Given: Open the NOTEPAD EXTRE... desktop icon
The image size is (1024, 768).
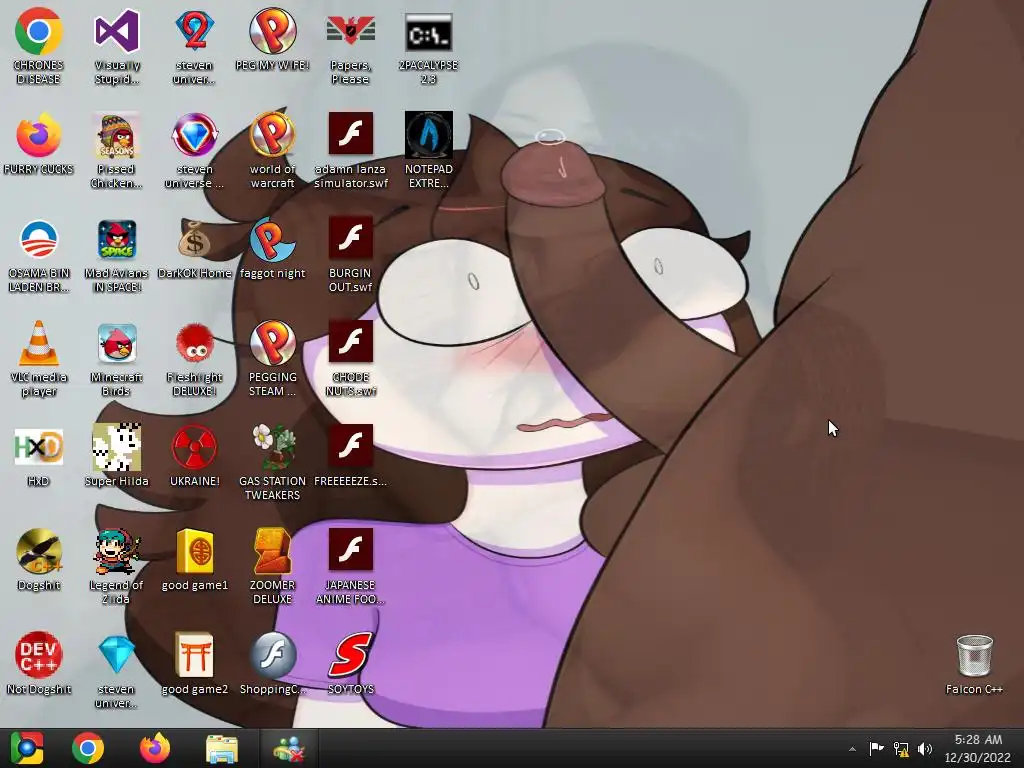Looking at the screenshot, I should pyautogui.click(x=428, y=150).
